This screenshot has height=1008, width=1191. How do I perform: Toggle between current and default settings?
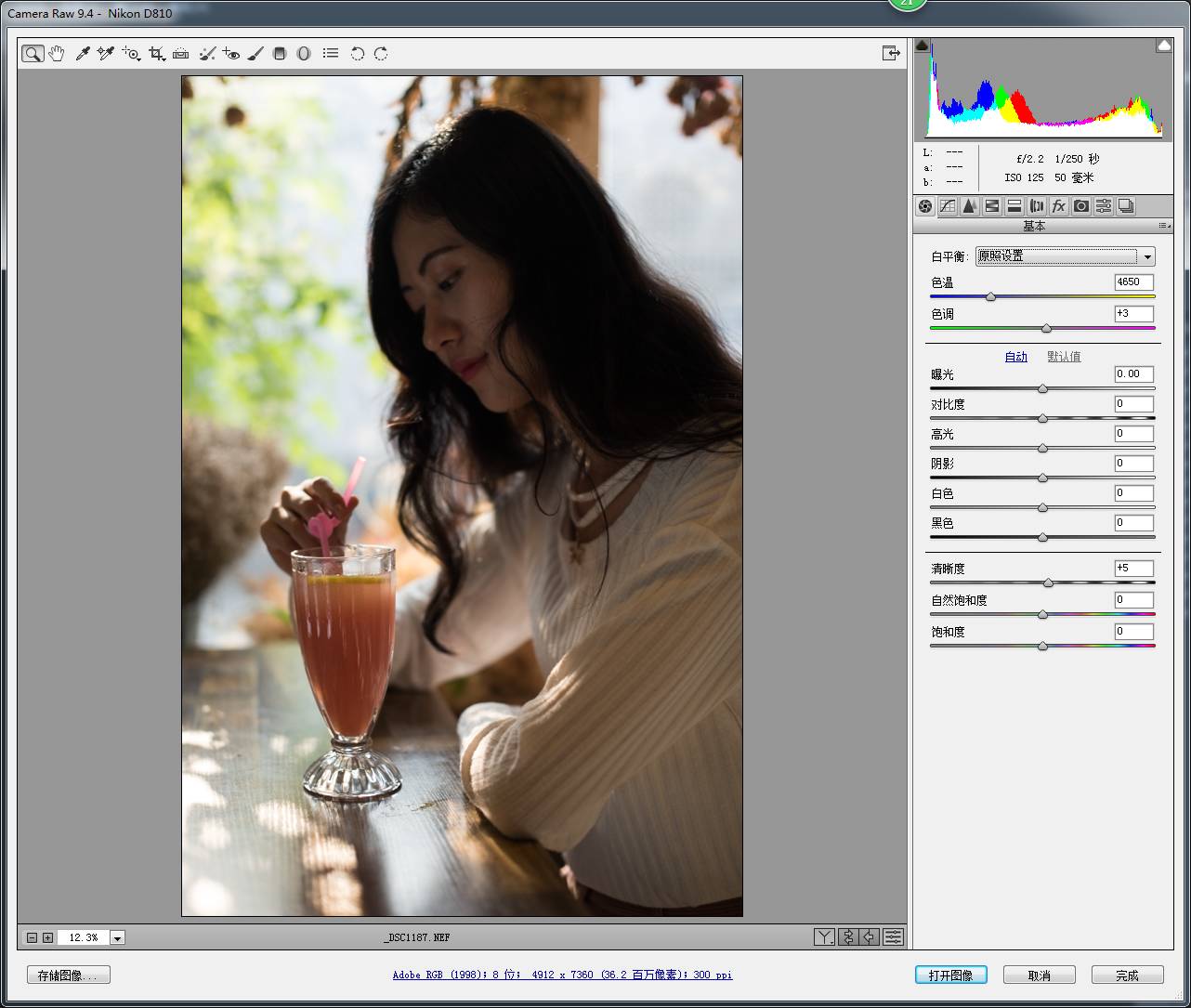(893, 937)
